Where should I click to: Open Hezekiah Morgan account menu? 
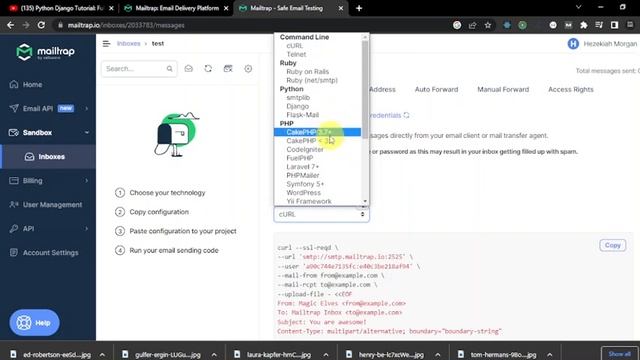point(610,44)
